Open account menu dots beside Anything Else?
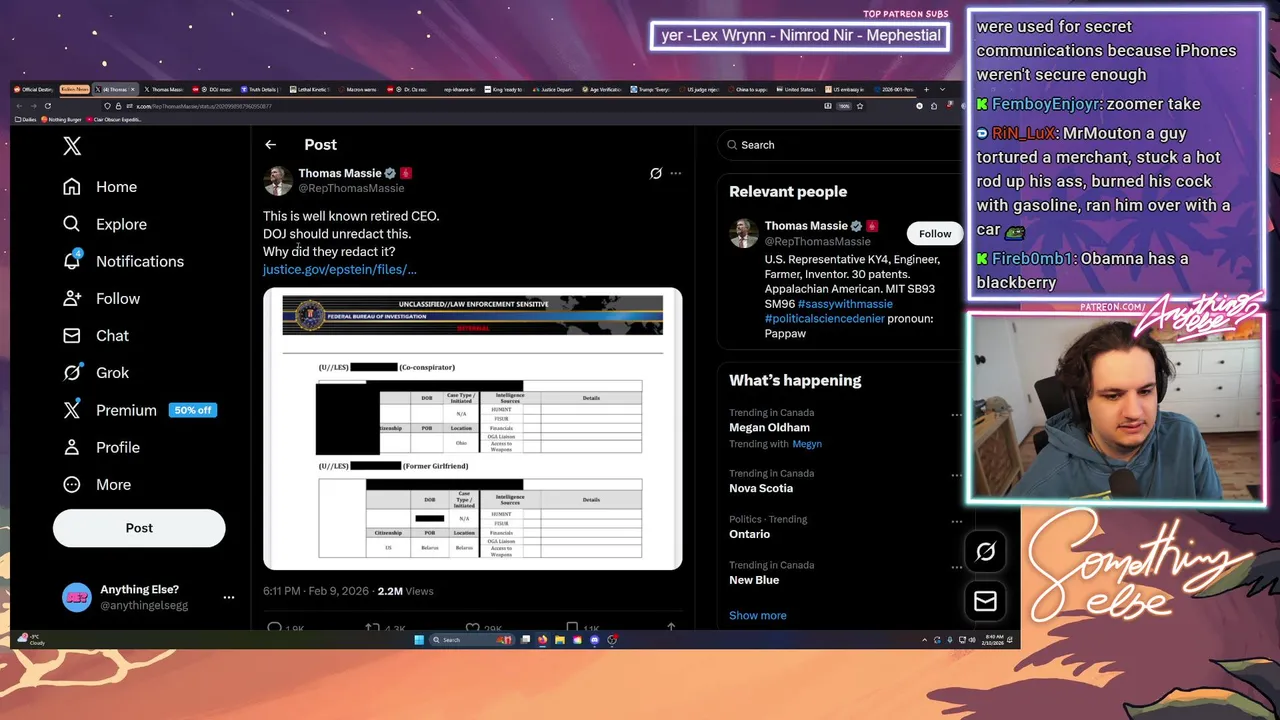The width and height of the screenshot is (1280, 720). tap(228, 597)
